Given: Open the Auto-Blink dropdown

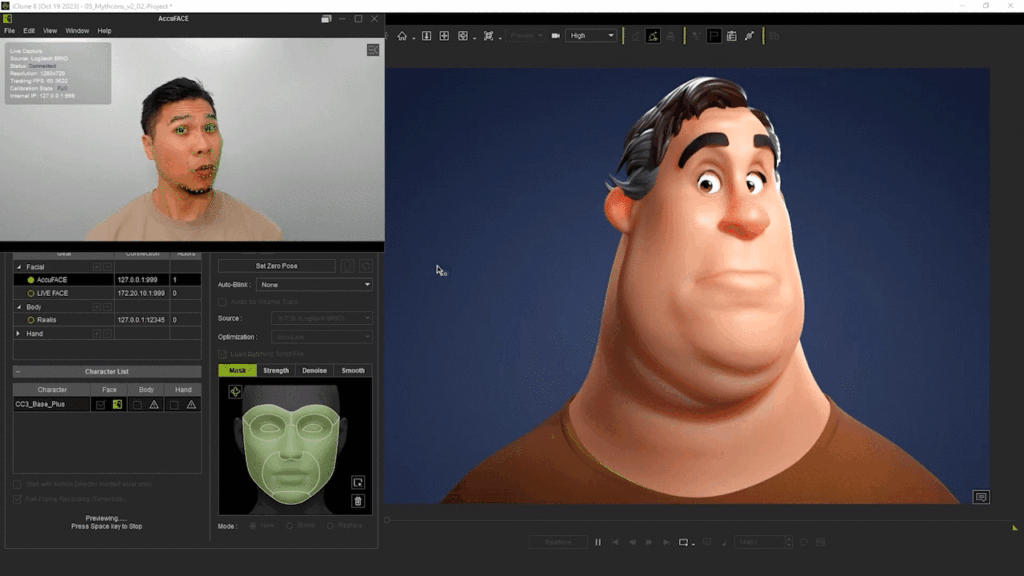Looking at the screenshot, I should pyautogui.click(x=315, y=285).
